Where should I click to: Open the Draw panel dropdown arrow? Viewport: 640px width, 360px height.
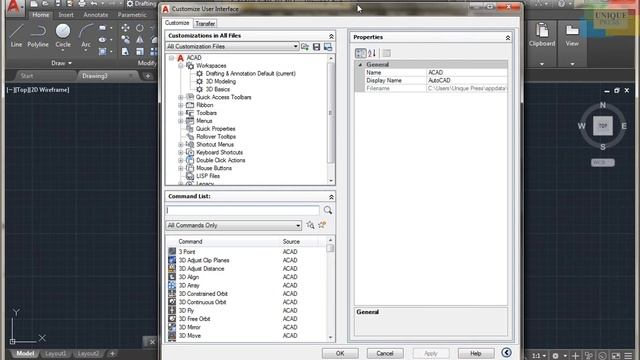coord(70,63)
